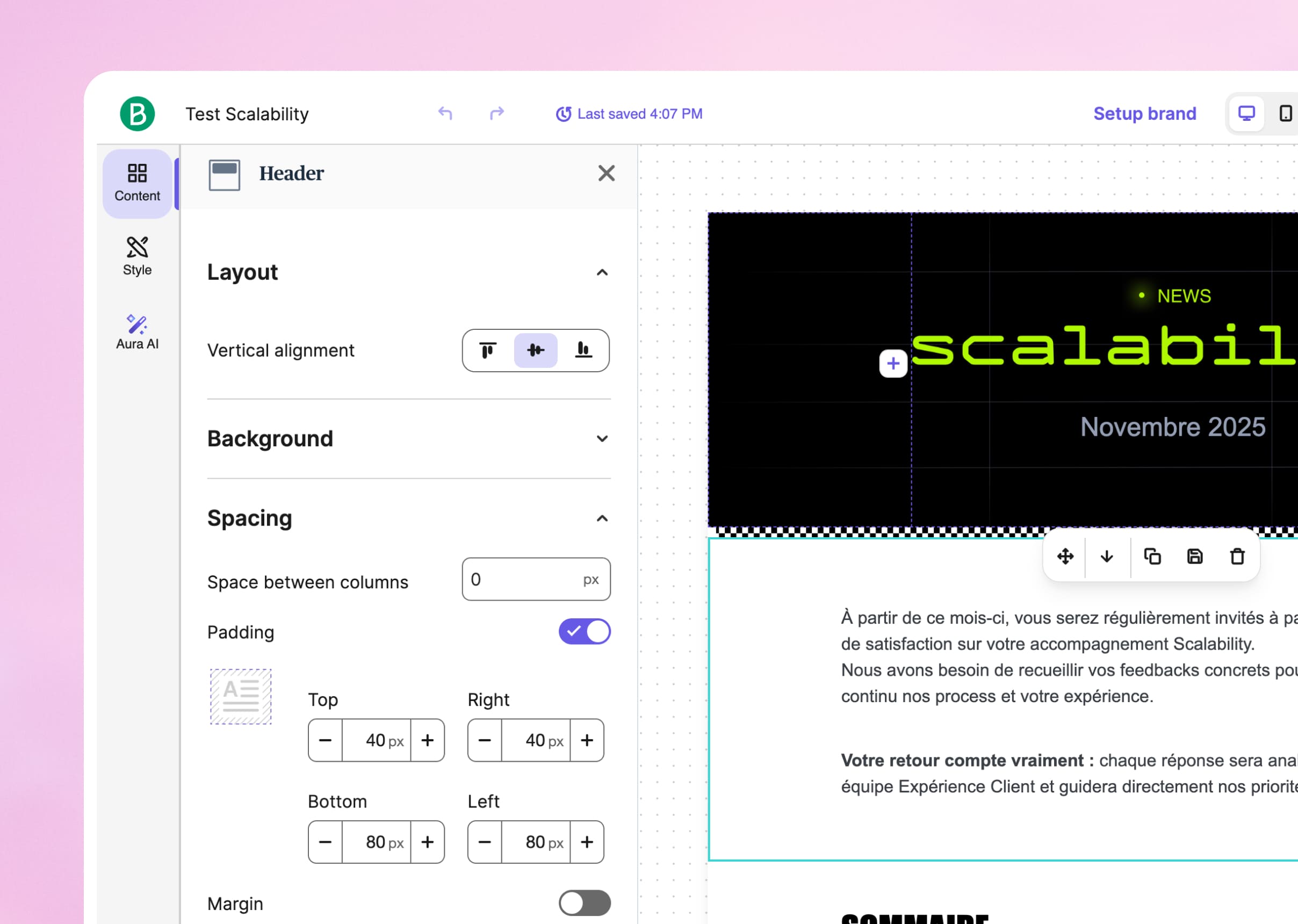Image resolution: width=1298 pixels, height=924 pixels.
Task: Click the plus add-block button on canvas
Action: [x=893, y=363]
